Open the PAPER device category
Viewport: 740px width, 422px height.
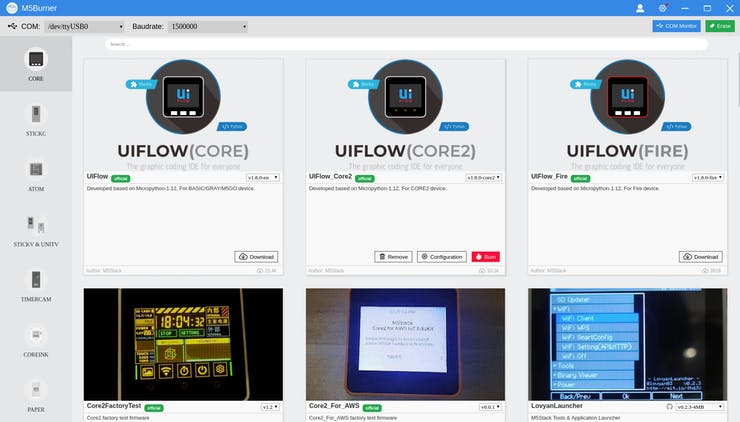[36, 390]
